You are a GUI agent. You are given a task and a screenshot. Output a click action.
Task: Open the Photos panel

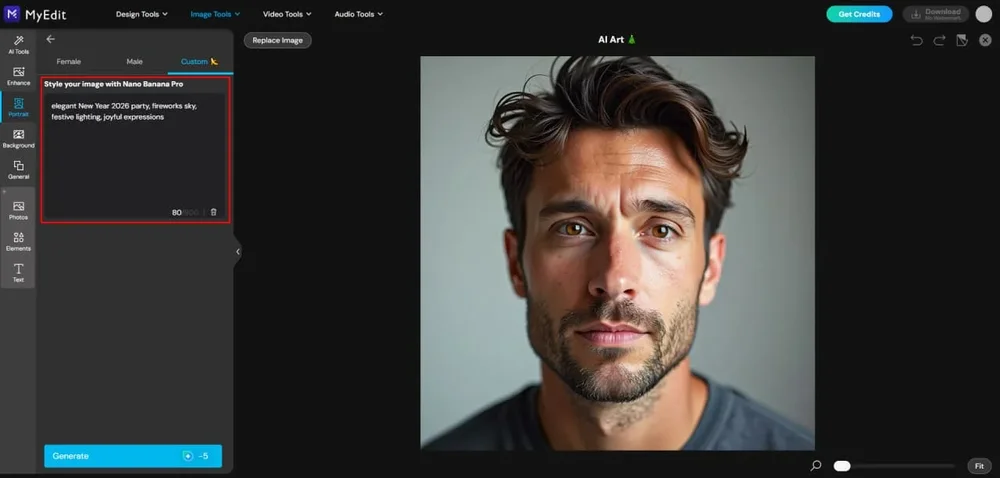pos(18,209)
